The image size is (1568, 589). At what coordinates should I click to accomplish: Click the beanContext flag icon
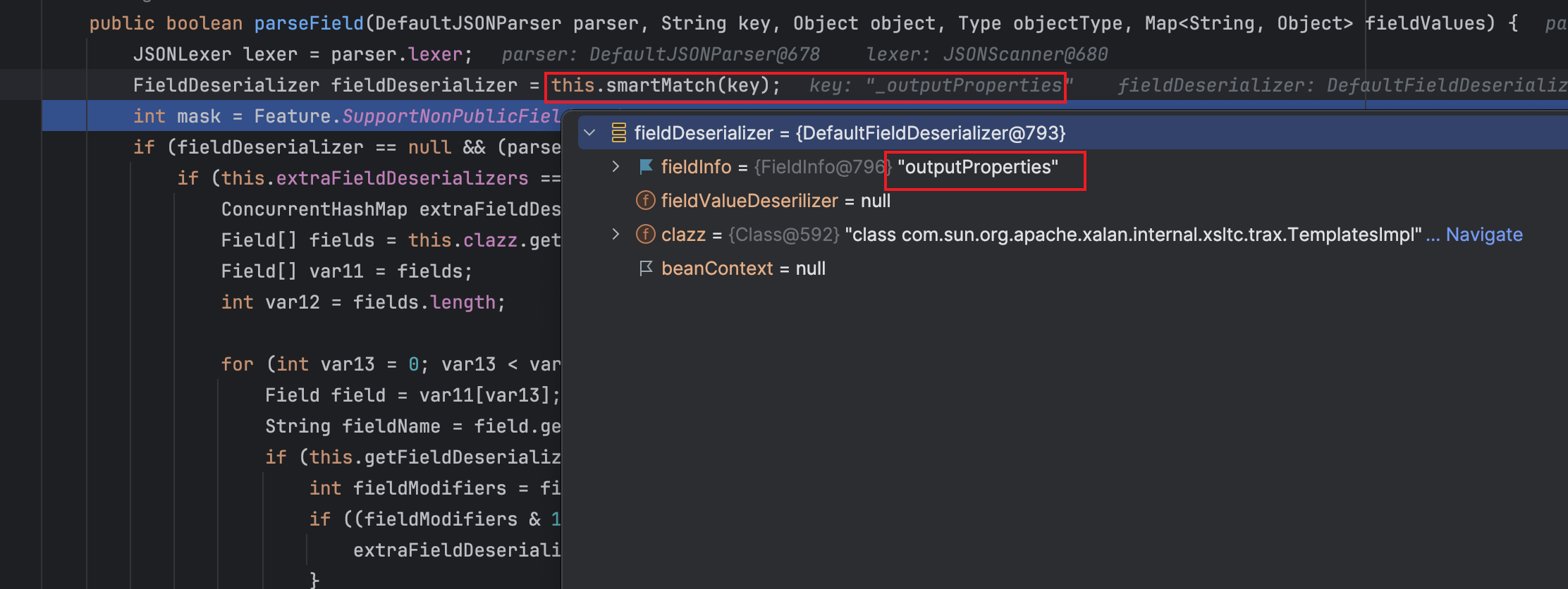point(645,268)
